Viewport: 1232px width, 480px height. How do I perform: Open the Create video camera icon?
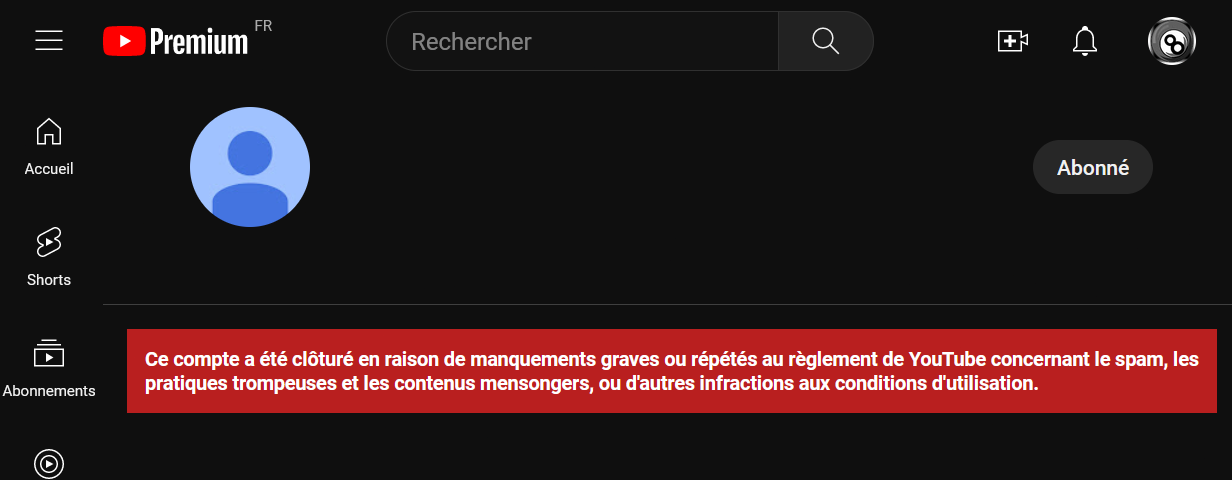pos(1013,41)
